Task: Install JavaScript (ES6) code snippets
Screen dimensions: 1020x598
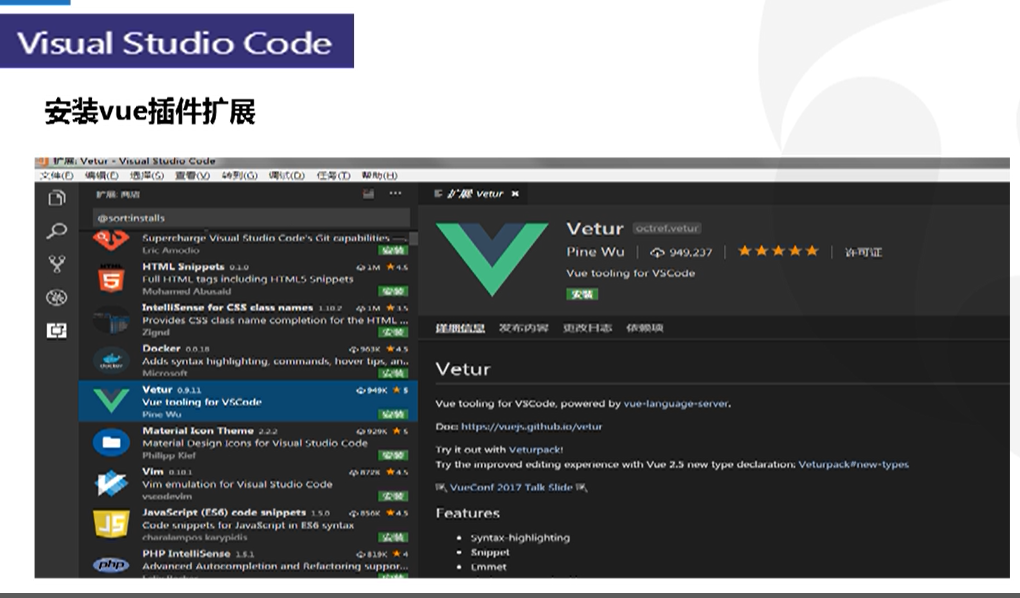Action: (393, 537)
